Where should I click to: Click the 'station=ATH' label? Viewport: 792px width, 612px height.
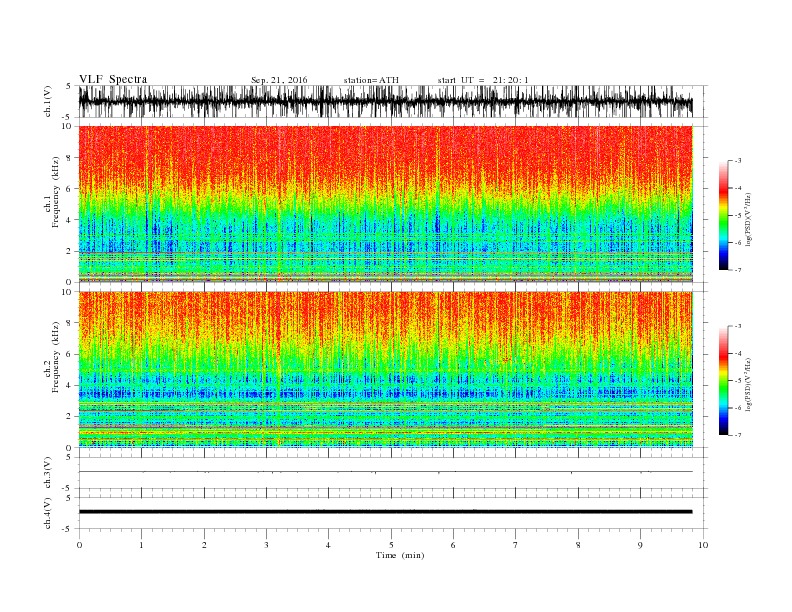click(x=371, y=80)
